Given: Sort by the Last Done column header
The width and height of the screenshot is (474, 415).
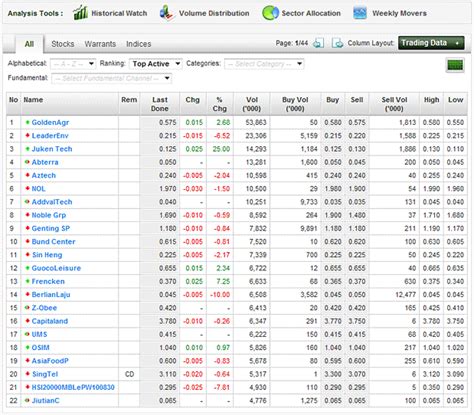Looking at the screenshot, I should (160, 104).
